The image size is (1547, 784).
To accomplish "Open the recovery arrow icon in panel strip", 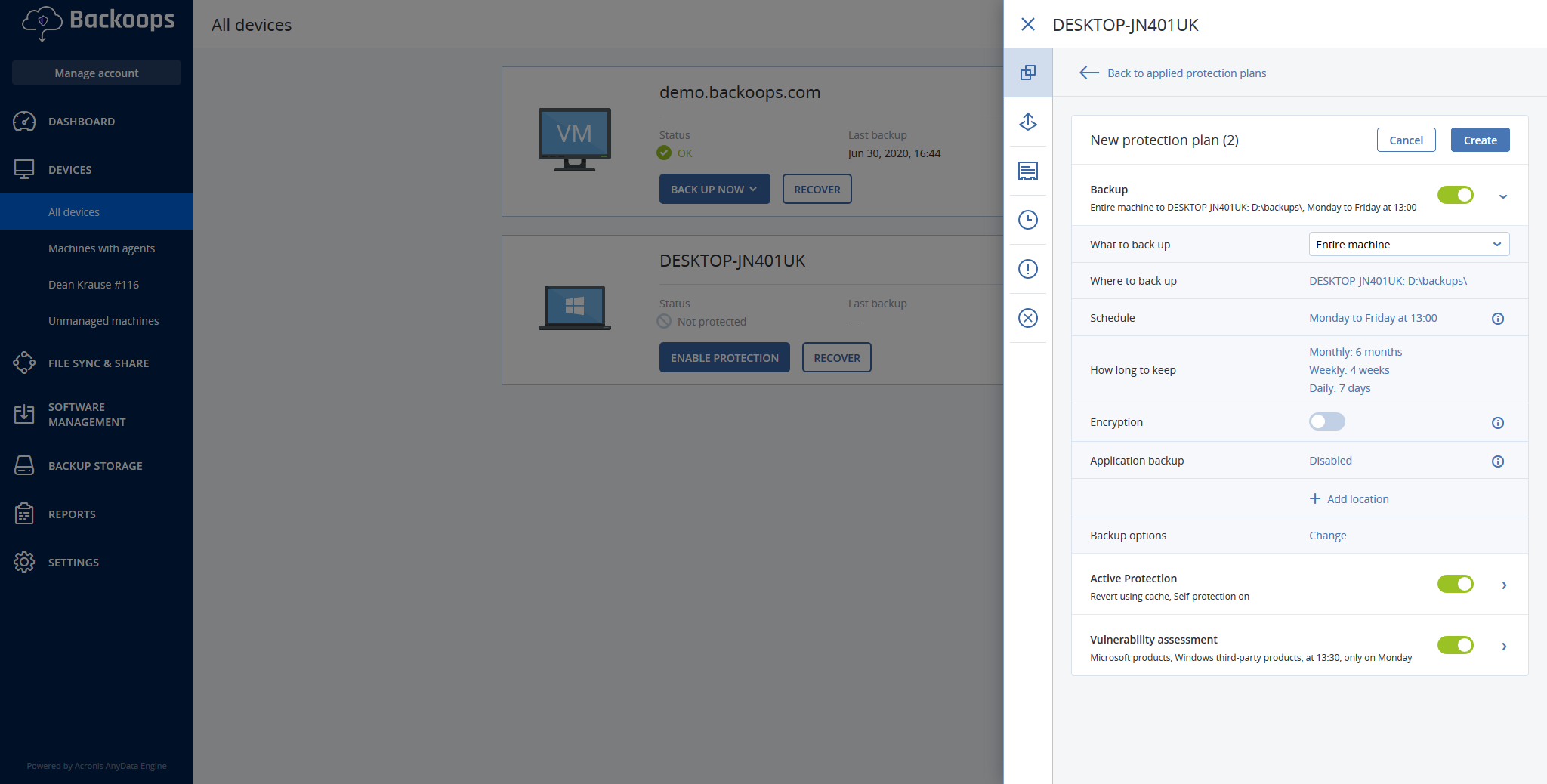I will [1028, 122].
